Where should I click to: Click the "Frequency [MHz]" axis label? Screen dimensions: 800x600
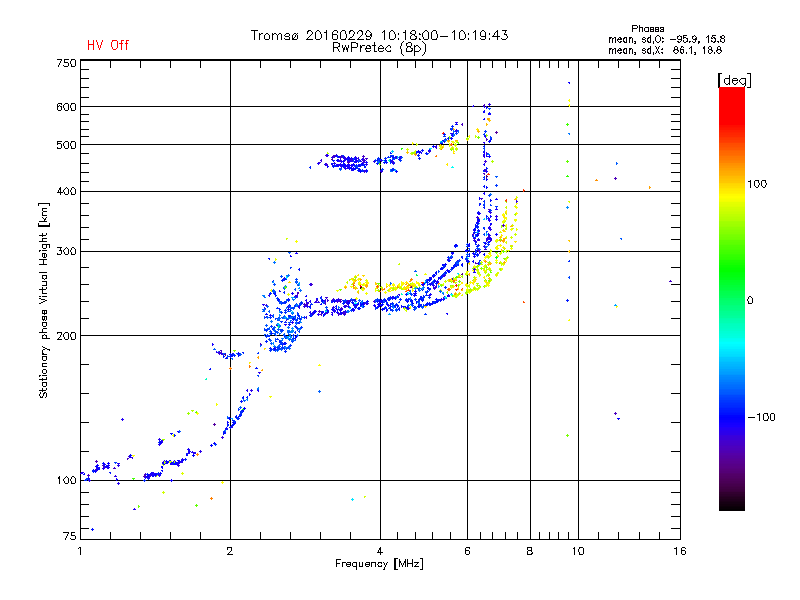coord(379,564)
